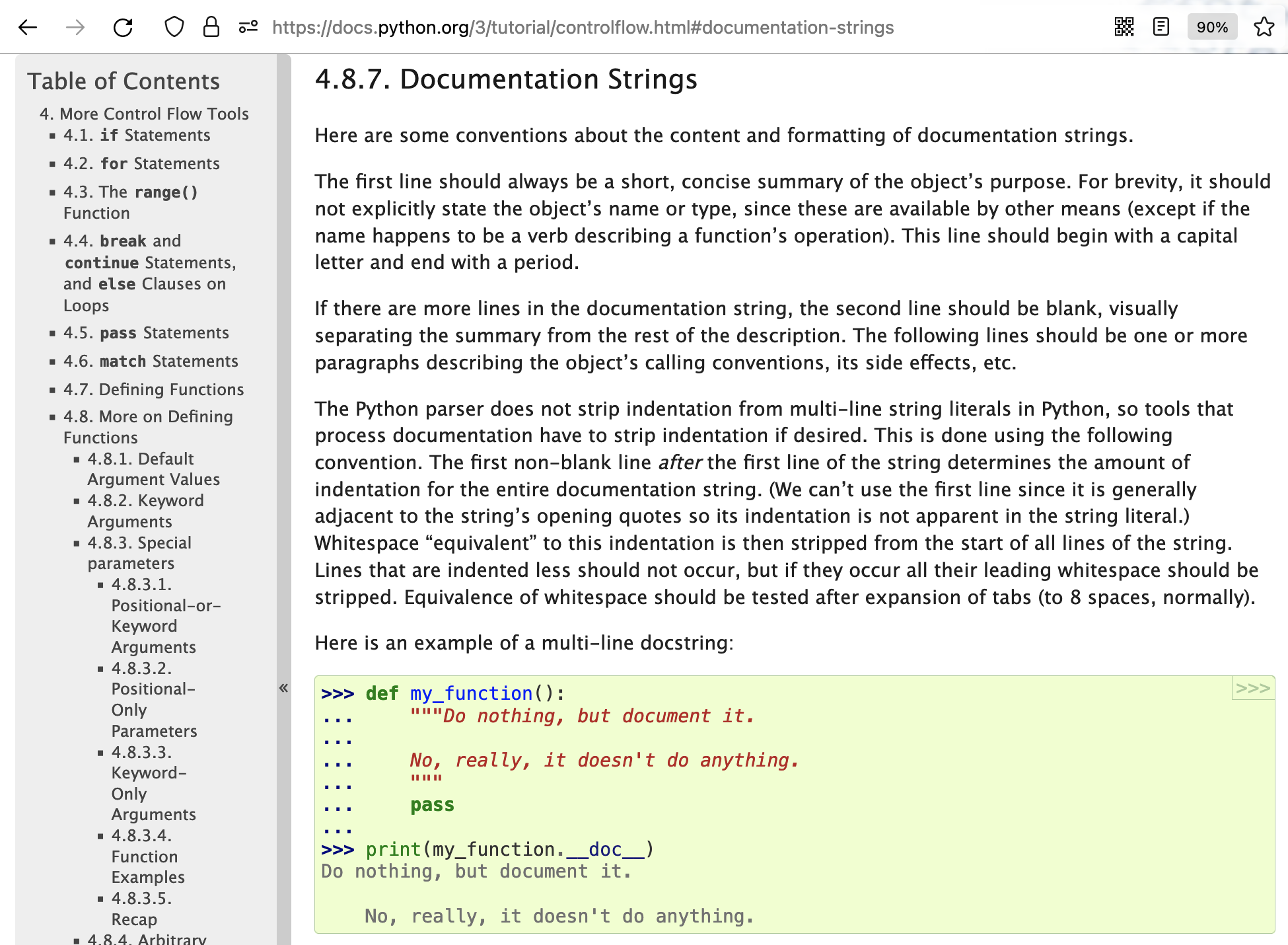This screenshot has width=1288, height=945.
Task: Click 'Do nothing, but document it.' output line
Action: (x=476, y=871)
